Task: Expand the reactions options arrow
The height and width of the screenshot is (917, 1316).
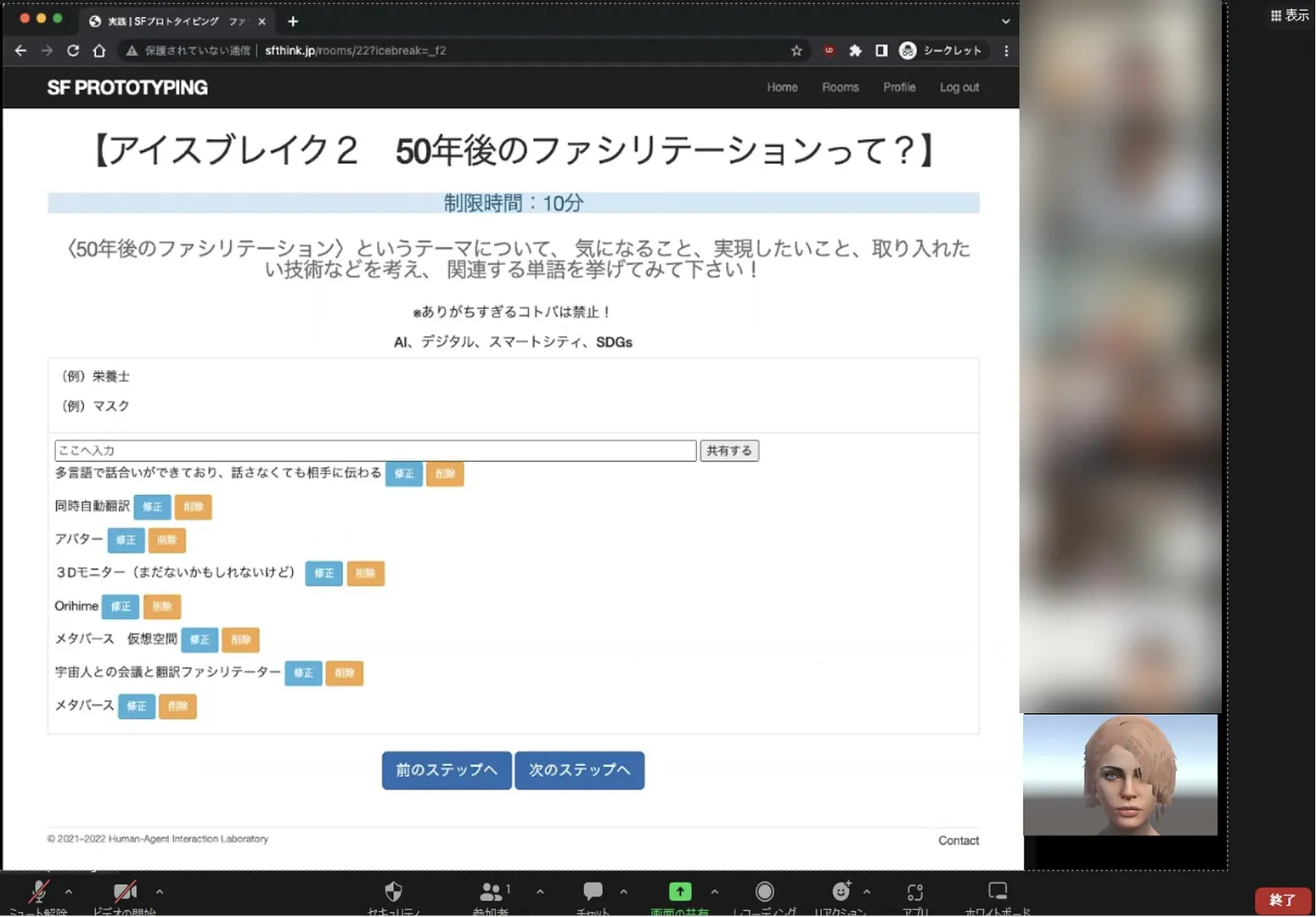Action: tap(867, 892)
